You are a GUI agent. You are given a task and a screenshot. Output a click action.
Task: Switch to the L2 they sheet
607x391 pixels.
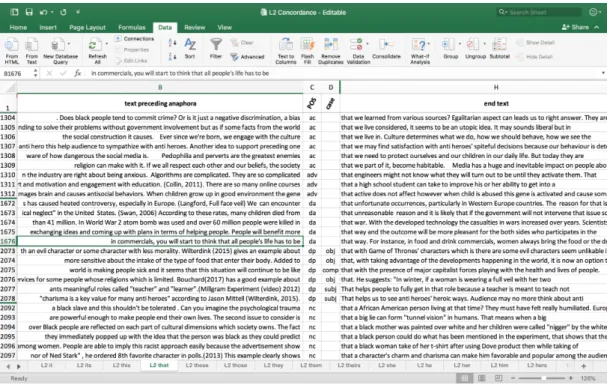tap(273, 365)
